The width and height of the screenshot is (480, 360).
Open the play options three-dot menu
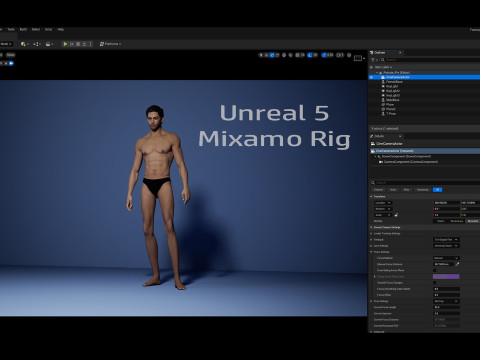pos(90,44)
